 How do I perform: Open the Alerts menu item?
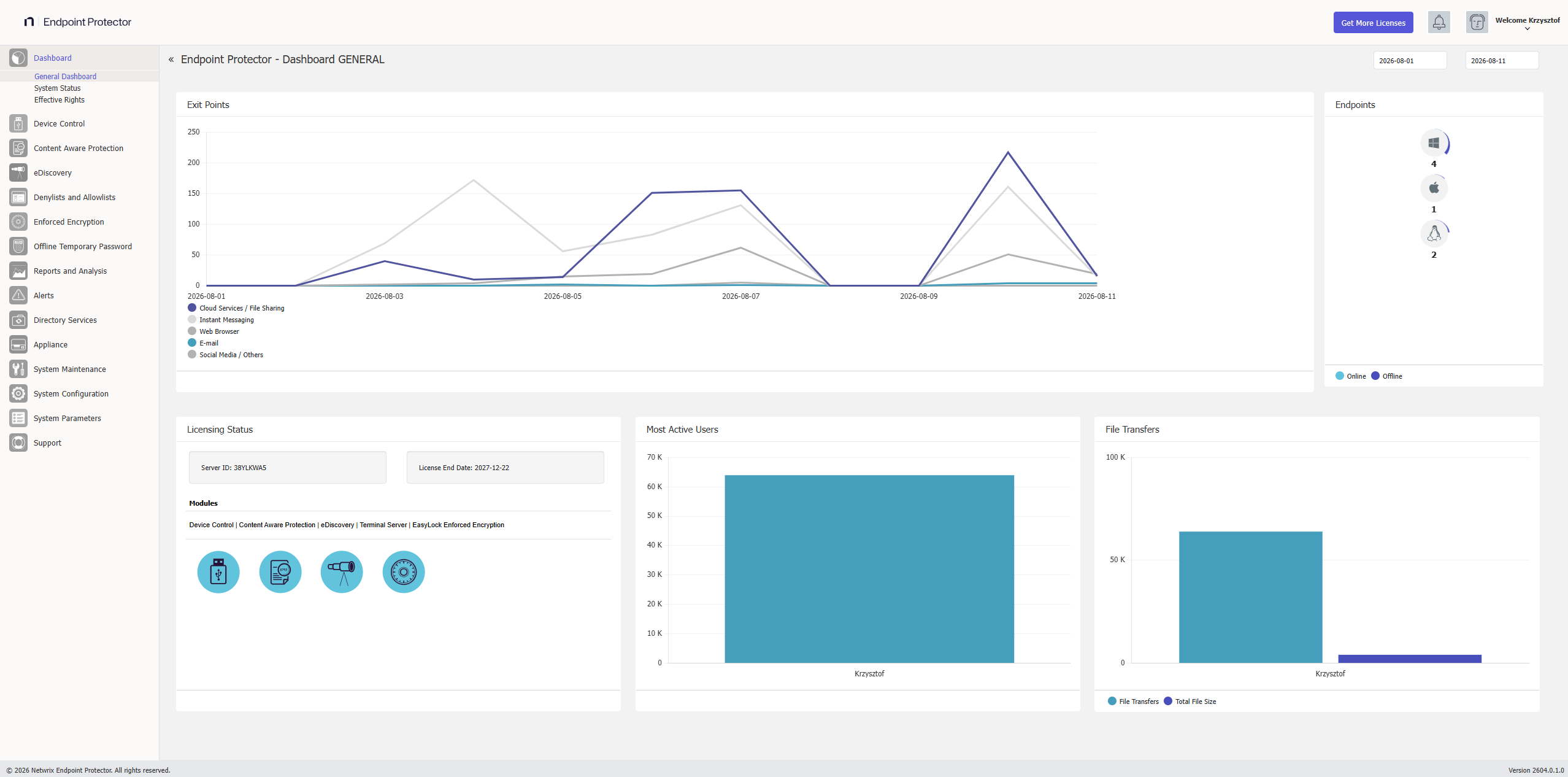[x=44, y=295]
